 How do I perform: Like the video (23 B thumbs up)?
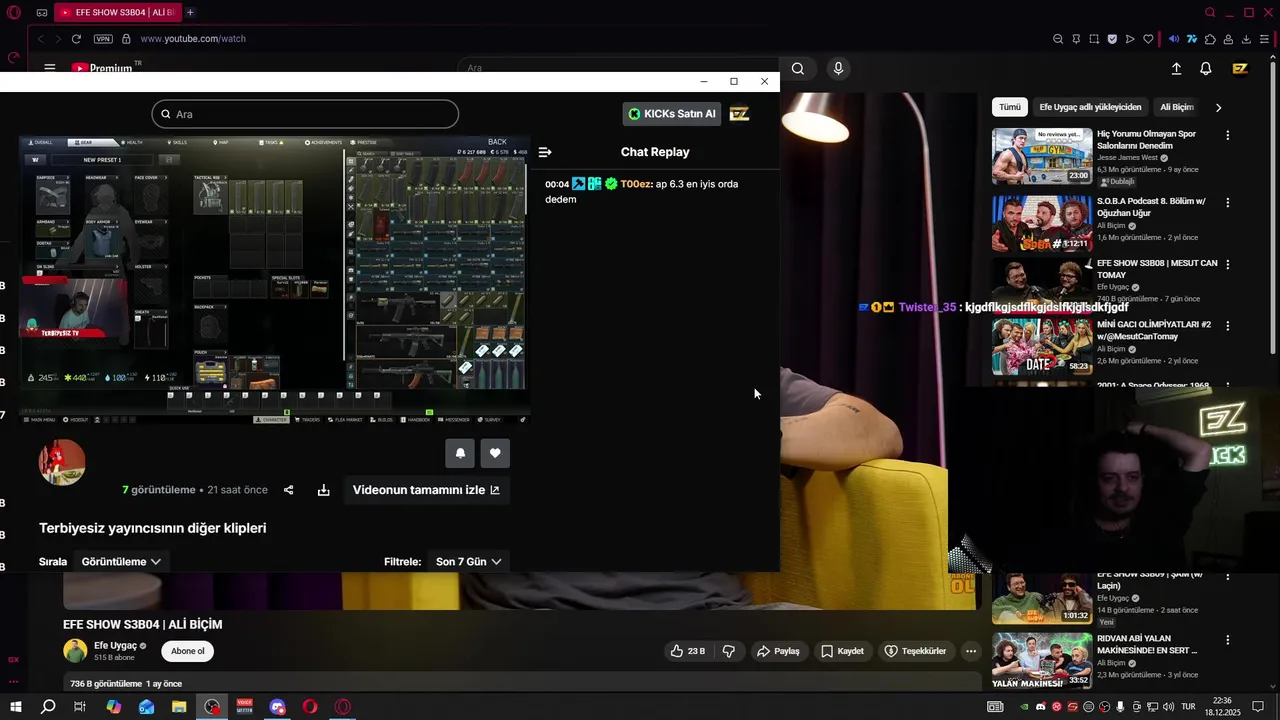(687, 651)
